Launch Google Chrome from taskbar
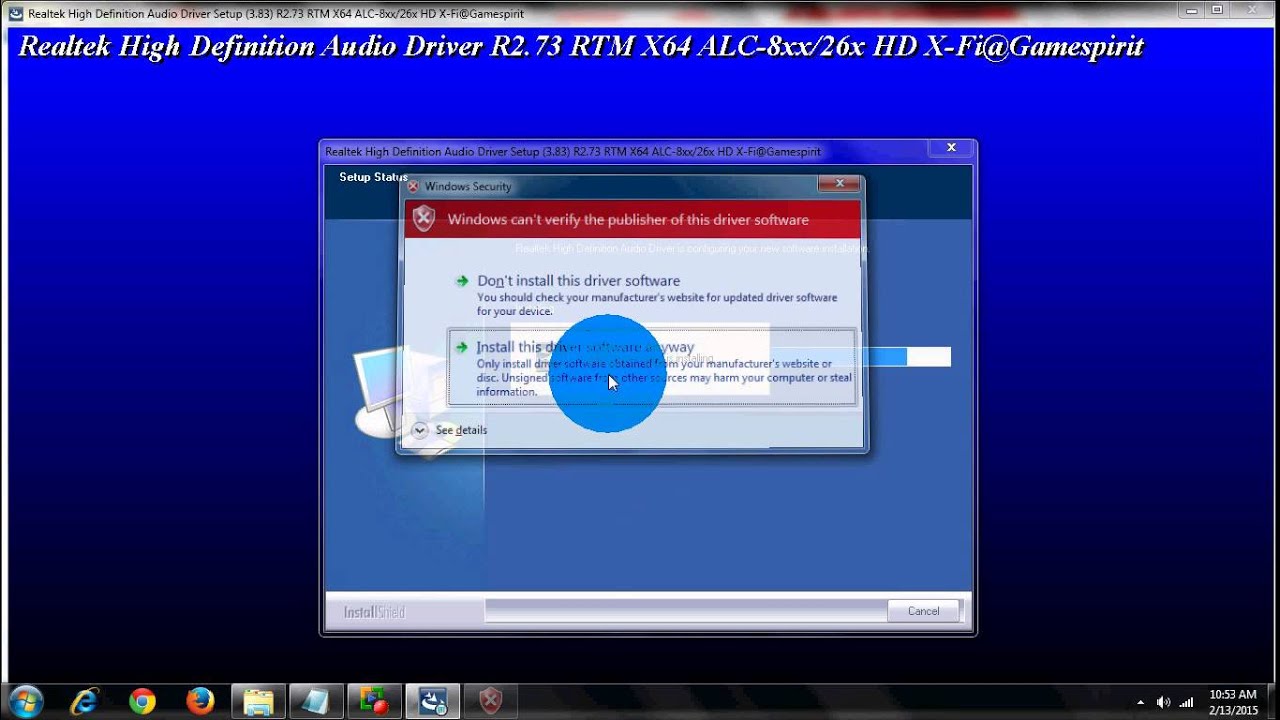The height and width of the screenshot is (720, 1280). [142, 701]
